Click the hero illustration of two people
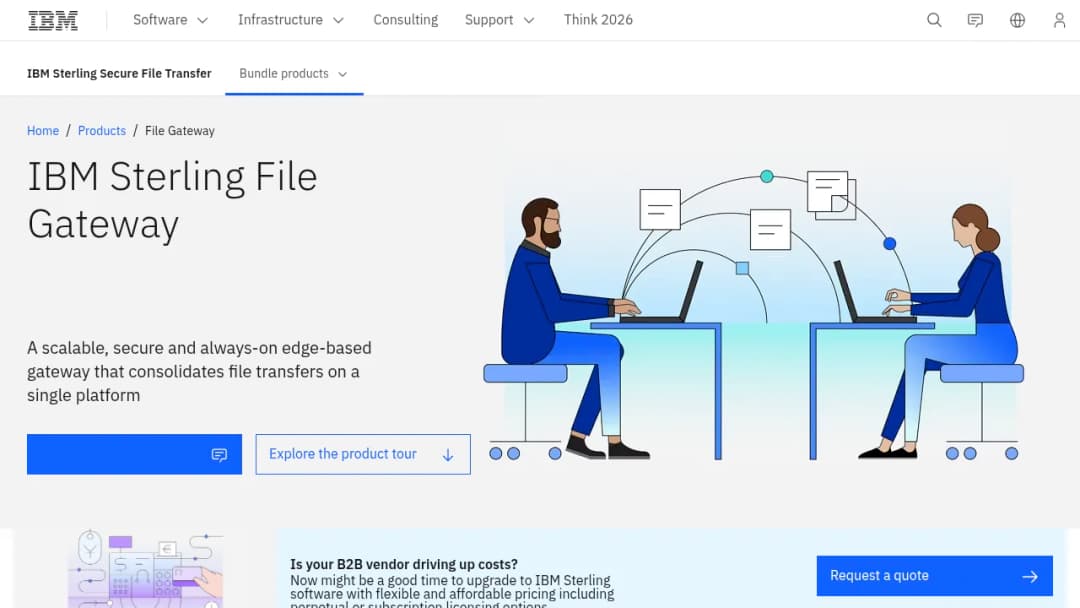Screen dimensions: 1080x608 (x=754, y=314)
